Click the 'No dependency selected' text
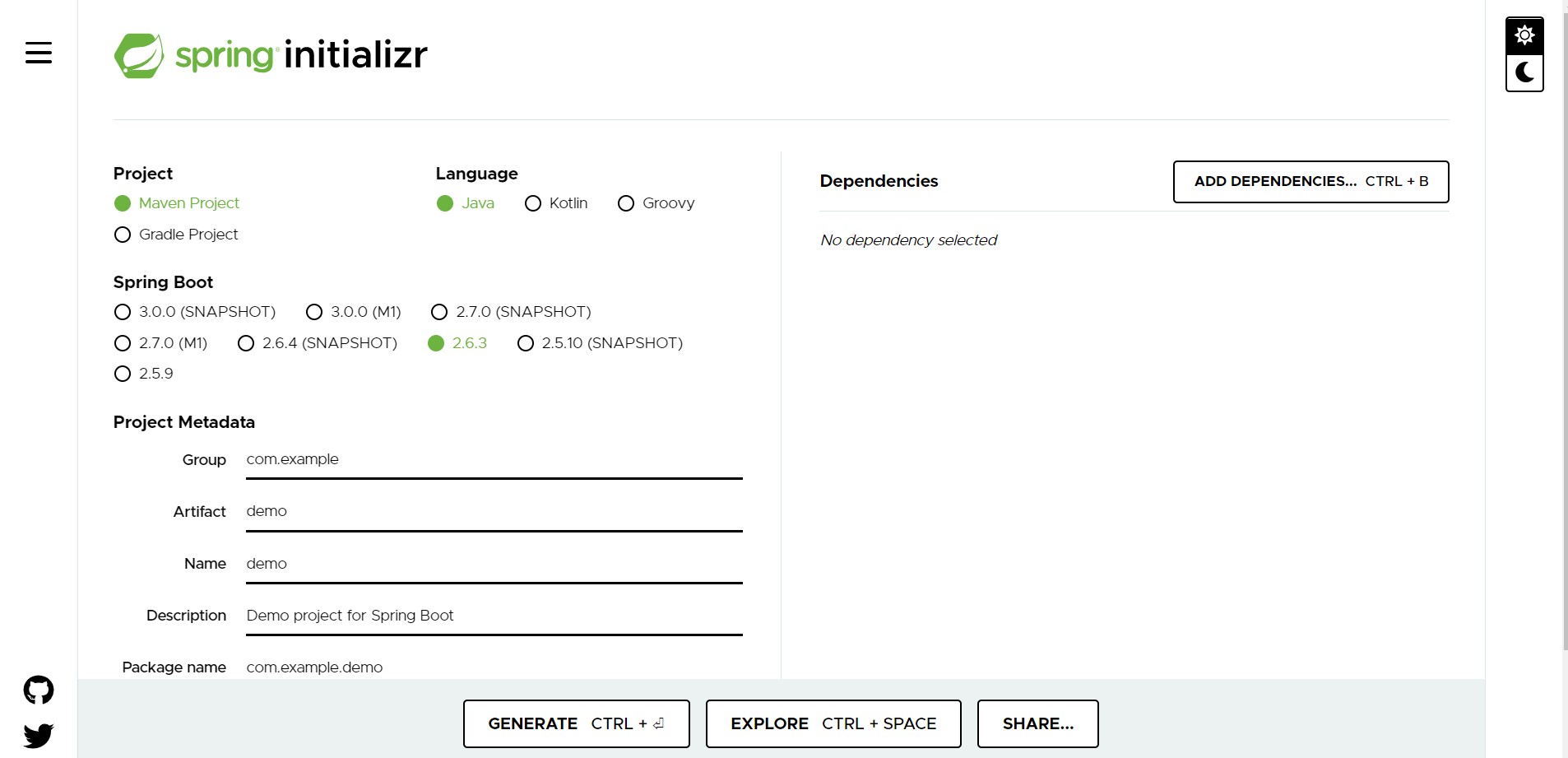The width and height of the screenshot is (1568, 758). click(908, 240)
